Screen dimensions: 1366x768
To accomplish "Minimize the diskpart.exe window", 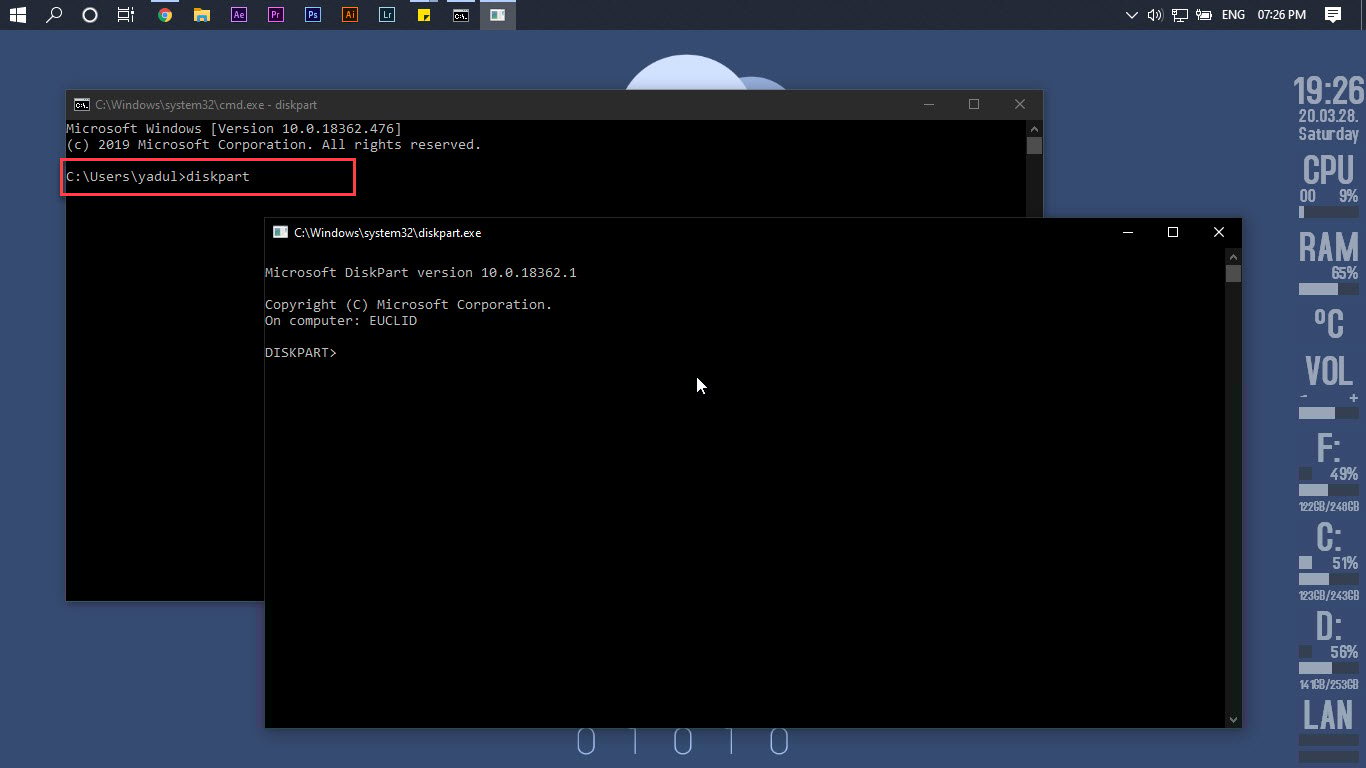I will (x=1127, y=232).
